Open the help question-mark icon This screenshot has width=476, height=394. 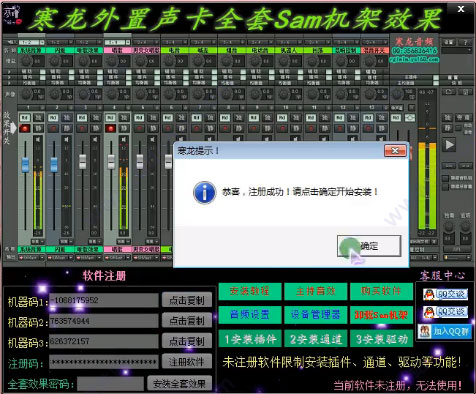pyautogui.click(x=465, y=42)
